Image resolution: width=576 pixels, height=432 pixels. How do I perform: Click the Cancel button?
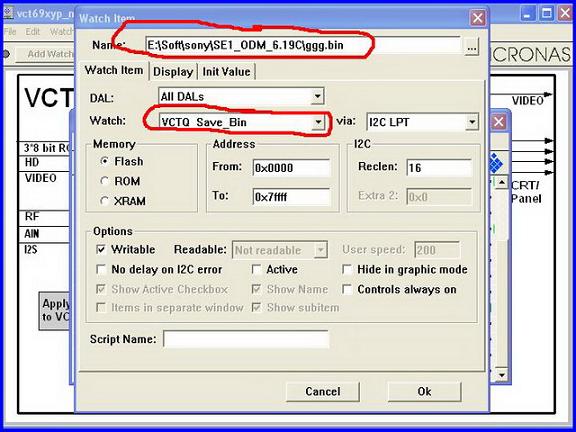coord(323,391)
